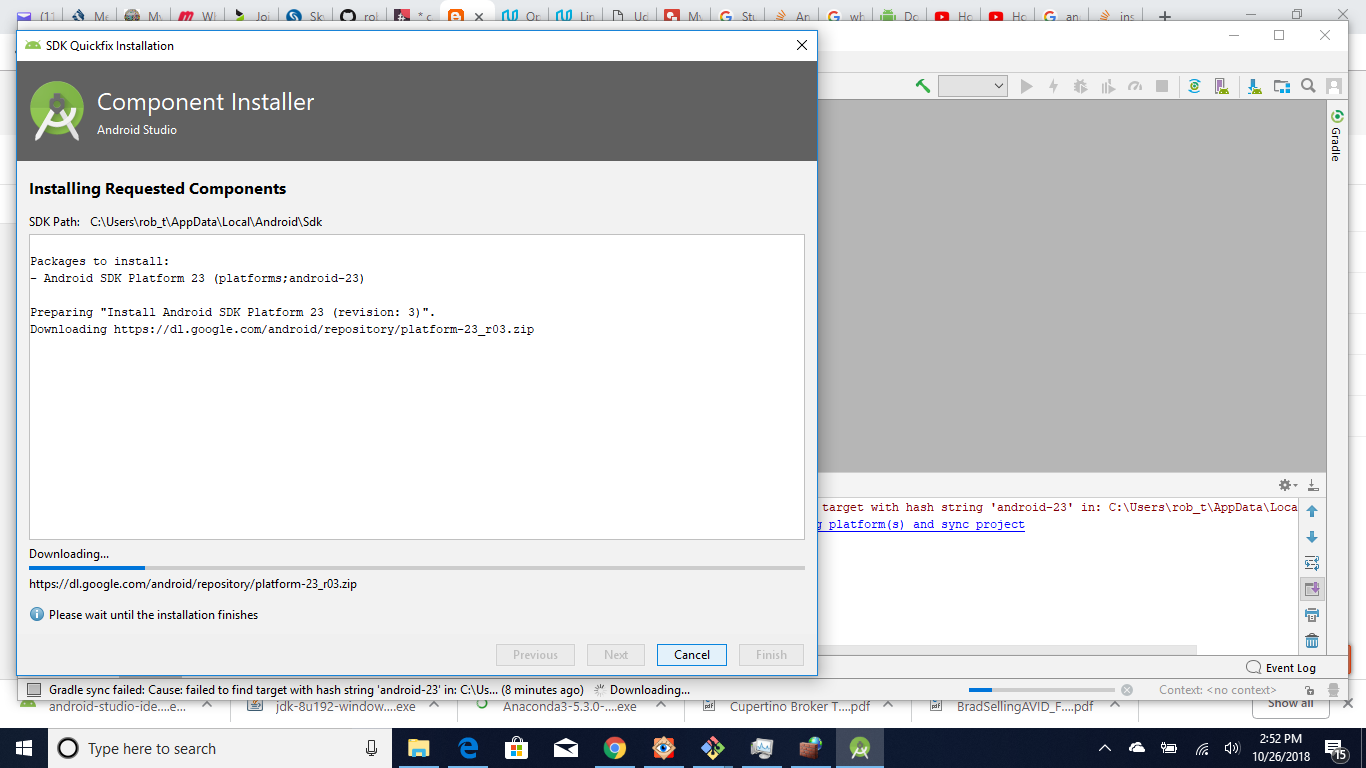1366x768 pixels.
Task: Click the tool window toggle square icon
Action: click(x=34, y=690)
